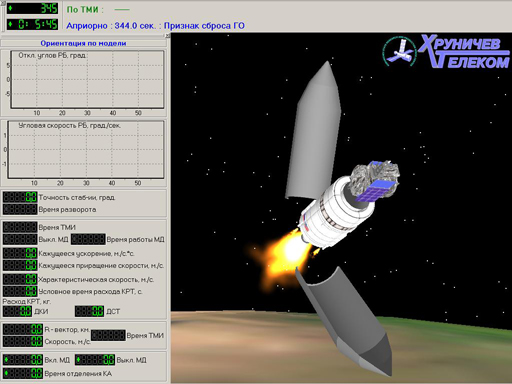The image size is (512, 384).
Task: Click the green diamond beside elapsed time 0:5:45
Action: click(10, 24)
